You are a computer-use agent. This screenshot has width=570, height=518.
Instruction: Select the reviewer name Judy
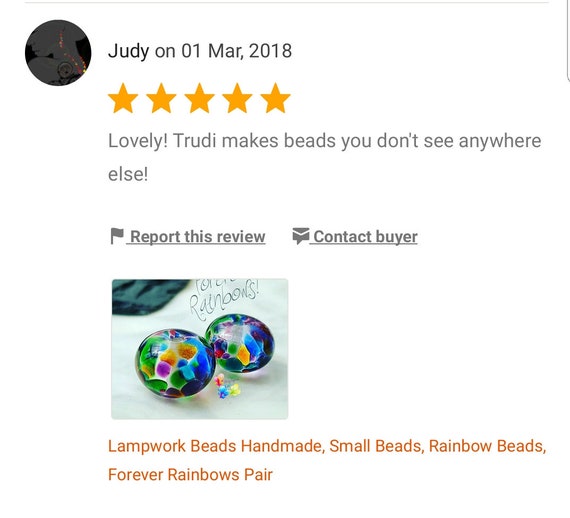click(128, 51)
